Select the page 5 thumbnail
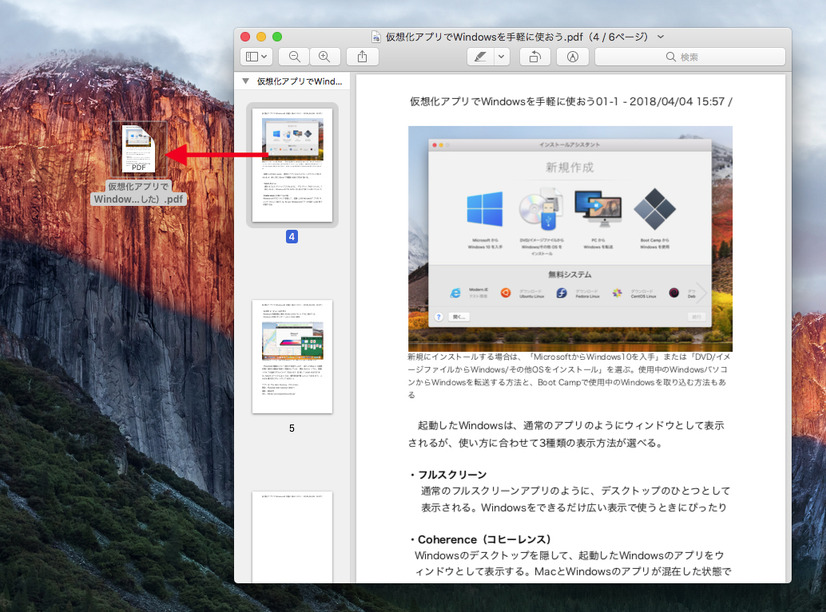 pos(292,356)
